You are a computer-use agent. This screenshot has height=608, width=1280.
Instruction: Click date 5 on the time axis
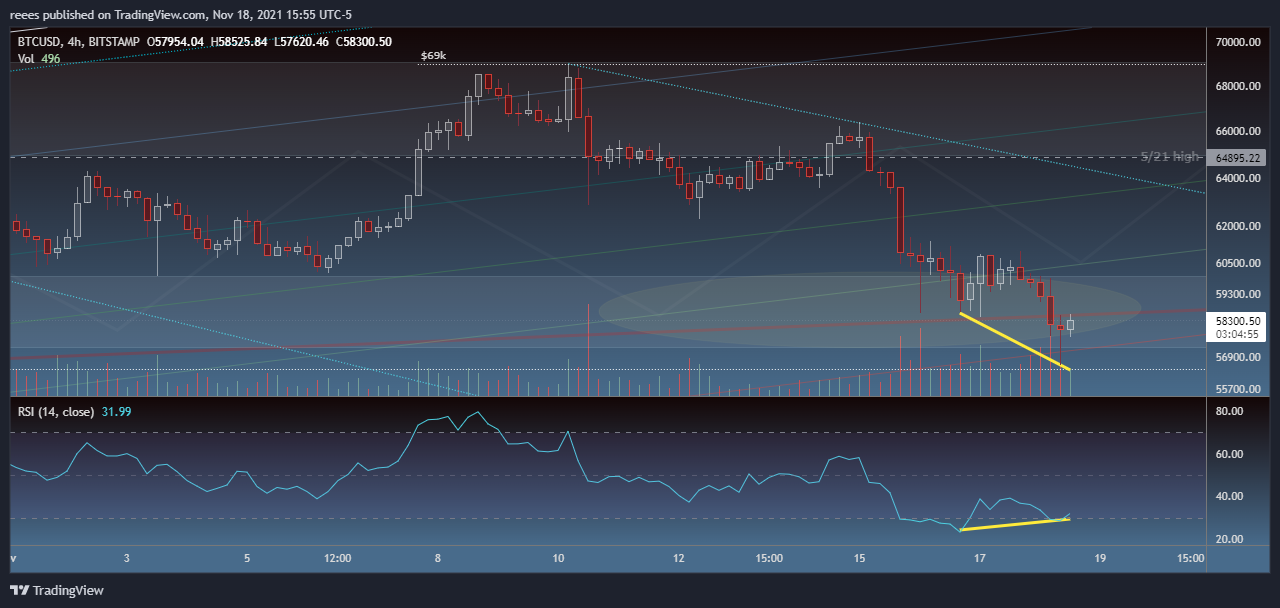[x=247, y=557]
